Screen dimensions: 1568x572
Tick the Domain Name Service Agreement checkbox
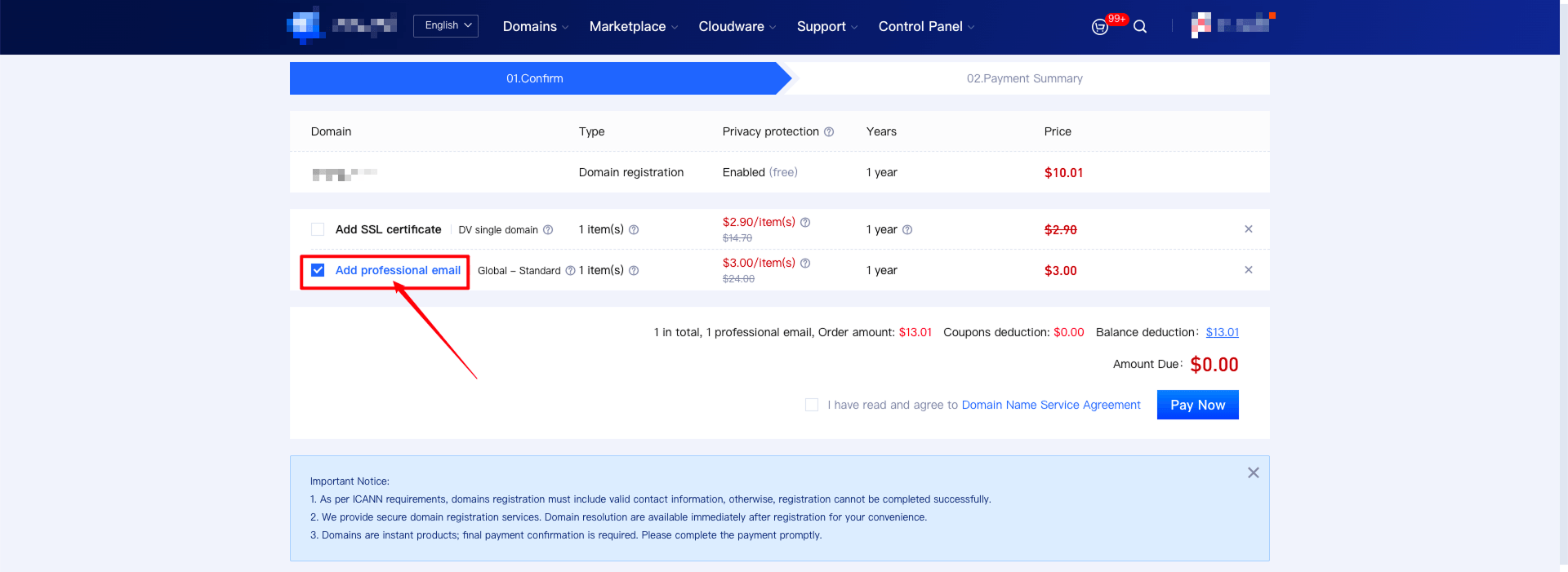(812, 406)
